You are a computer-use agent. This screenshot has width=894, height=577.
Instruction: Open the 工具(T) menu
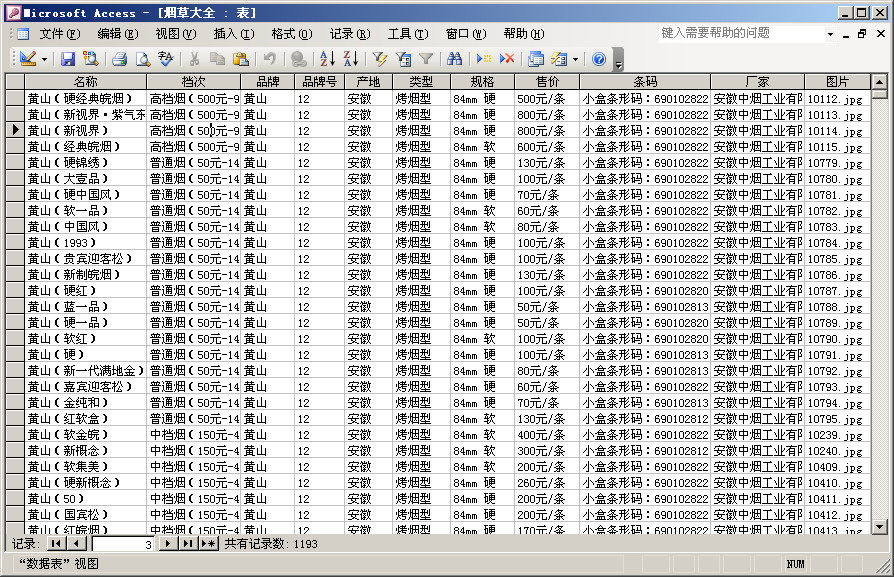408,34
